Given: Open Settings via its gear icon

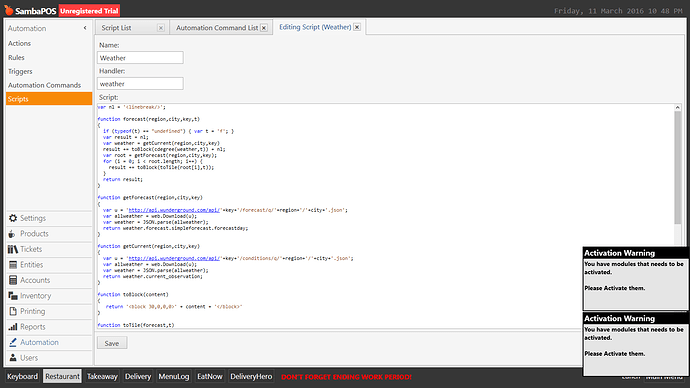Looking at the screenshot, I should [x=13, y=218].
